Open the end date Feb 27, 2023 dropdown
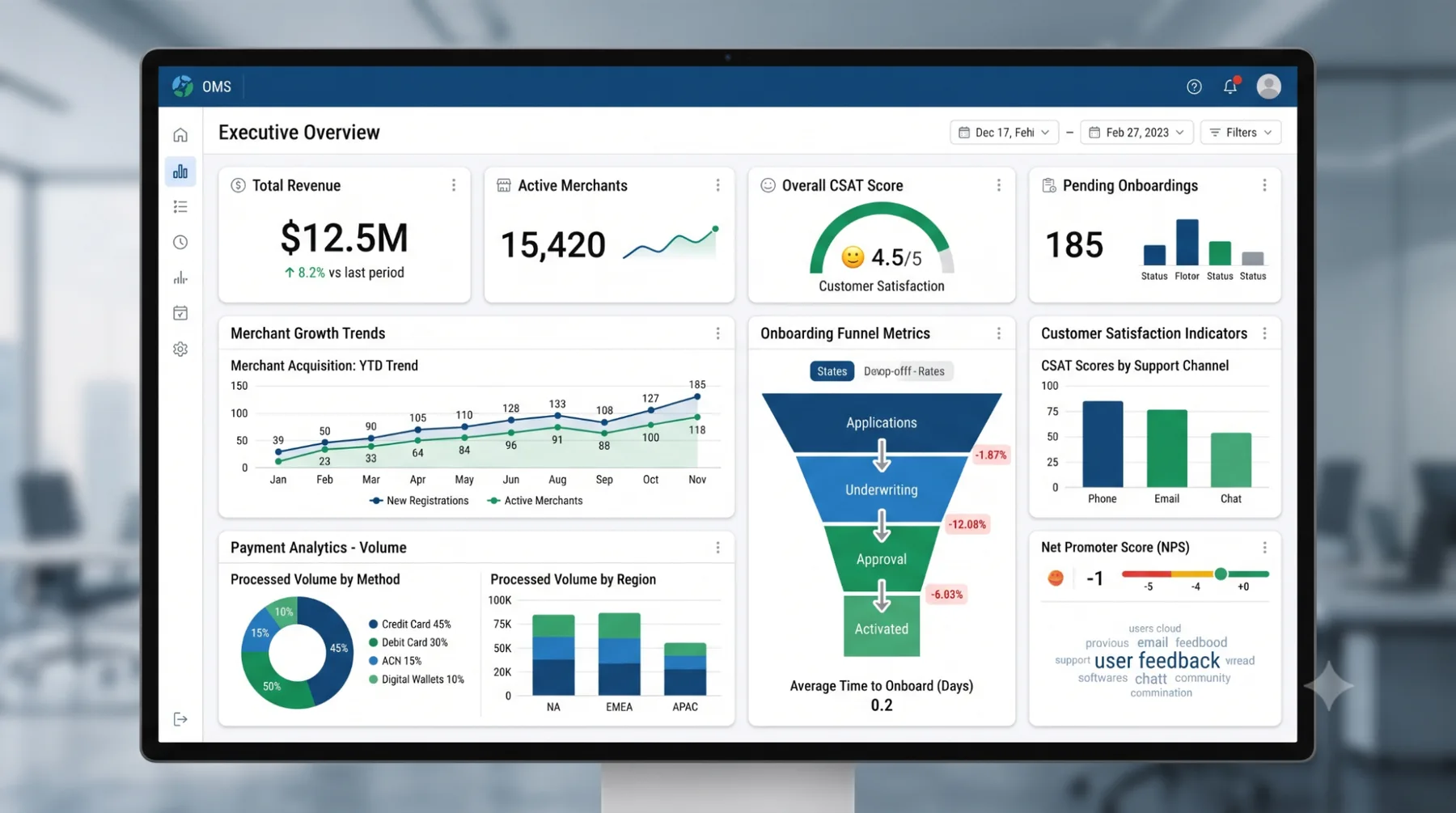The image size is (1456, 813). click(1136, 133)
